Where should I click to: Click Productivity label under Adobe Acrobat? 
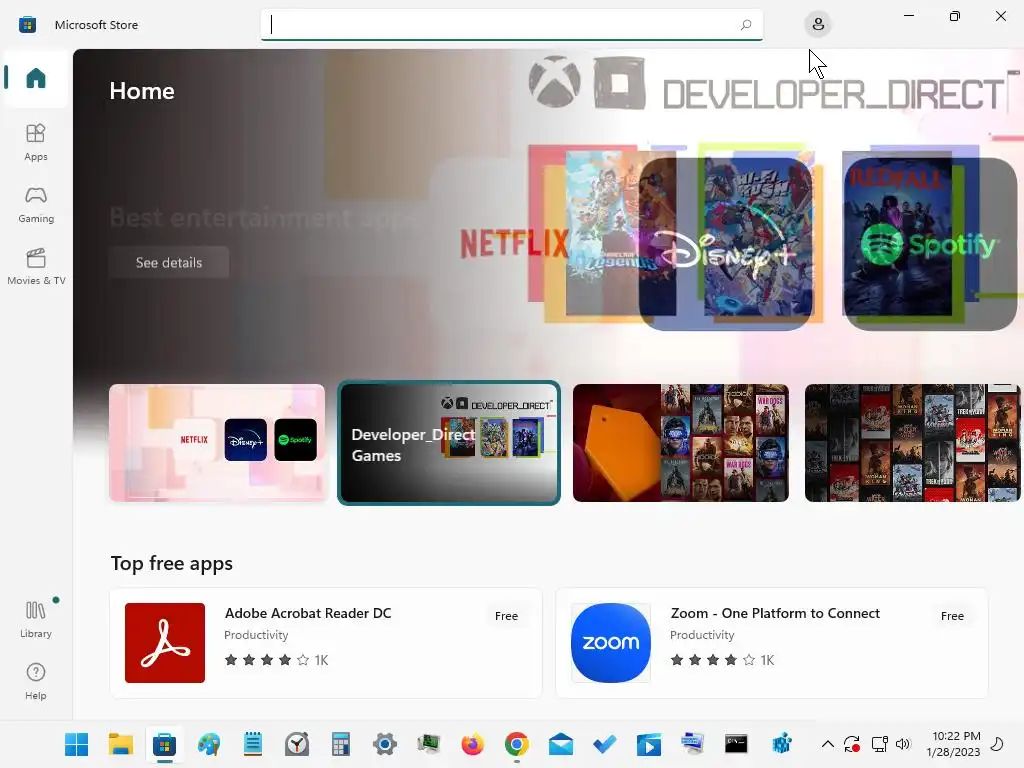pos(256,635)
